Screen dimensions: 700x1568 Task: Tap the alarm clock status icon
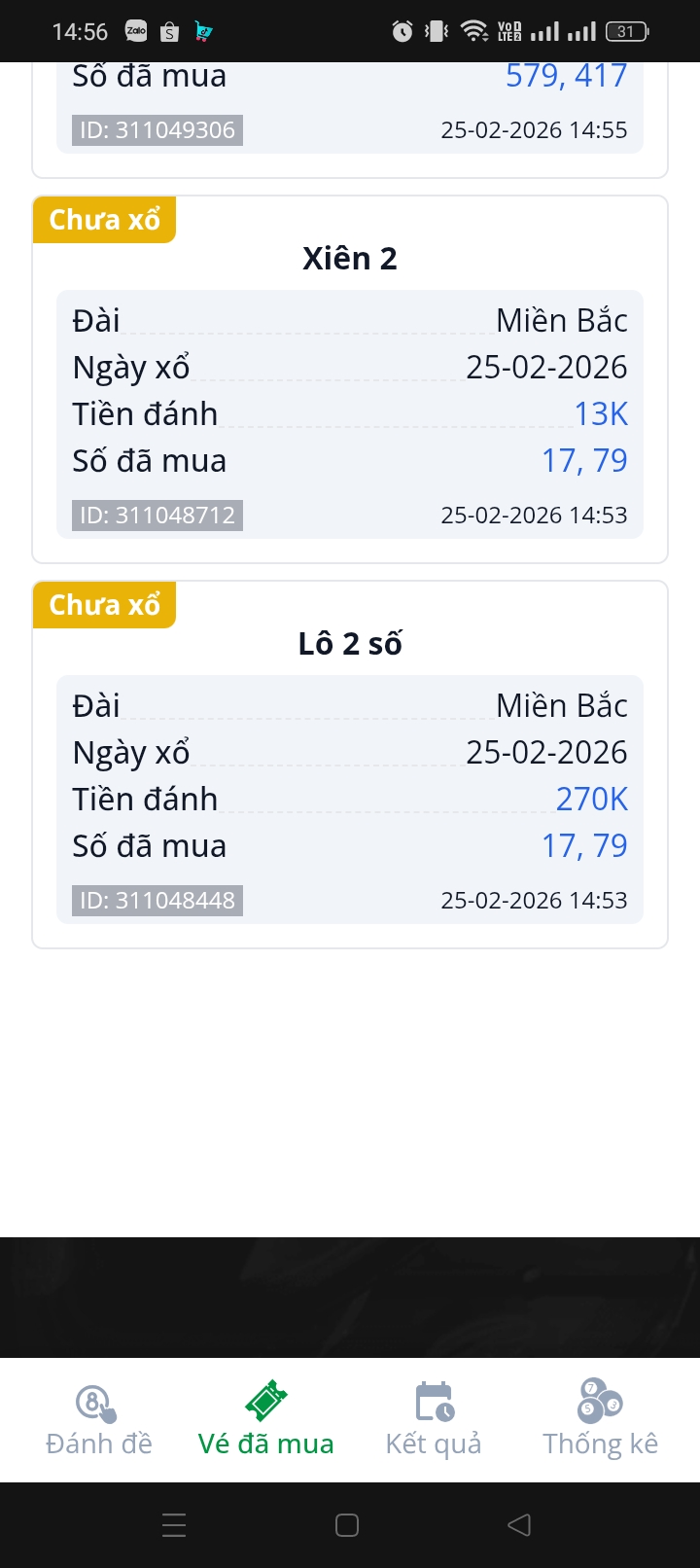pos(402,31)
